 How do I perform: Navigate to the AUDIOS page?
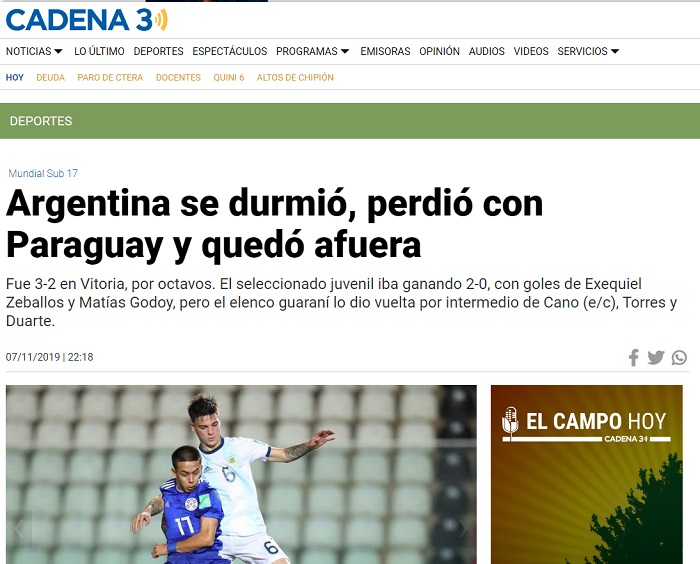click(487, 51)
